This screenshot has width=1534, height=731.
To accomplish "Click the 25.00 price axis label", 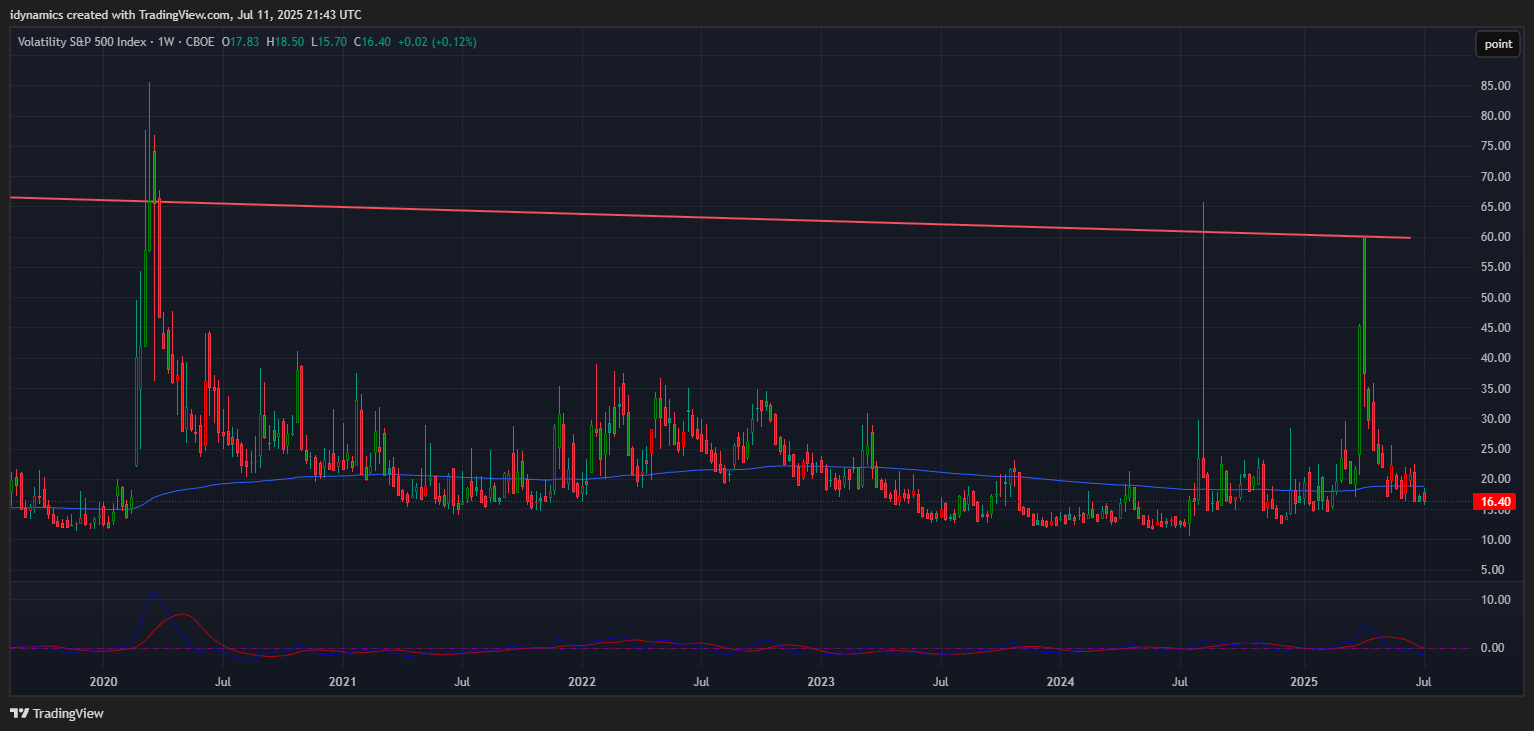I will (x=1495, y=449).
